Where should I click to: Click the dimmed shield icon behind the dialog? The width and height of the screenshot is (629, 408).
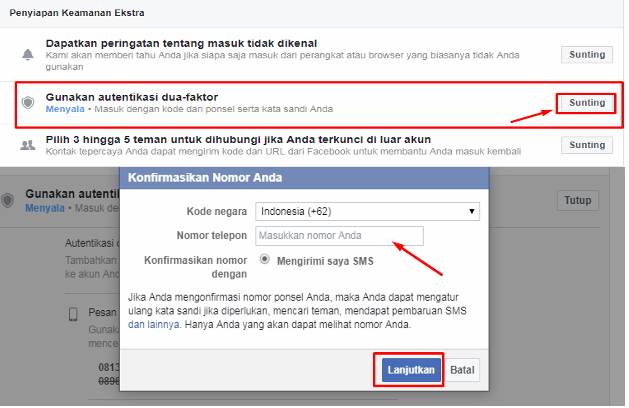click(9, 200)
